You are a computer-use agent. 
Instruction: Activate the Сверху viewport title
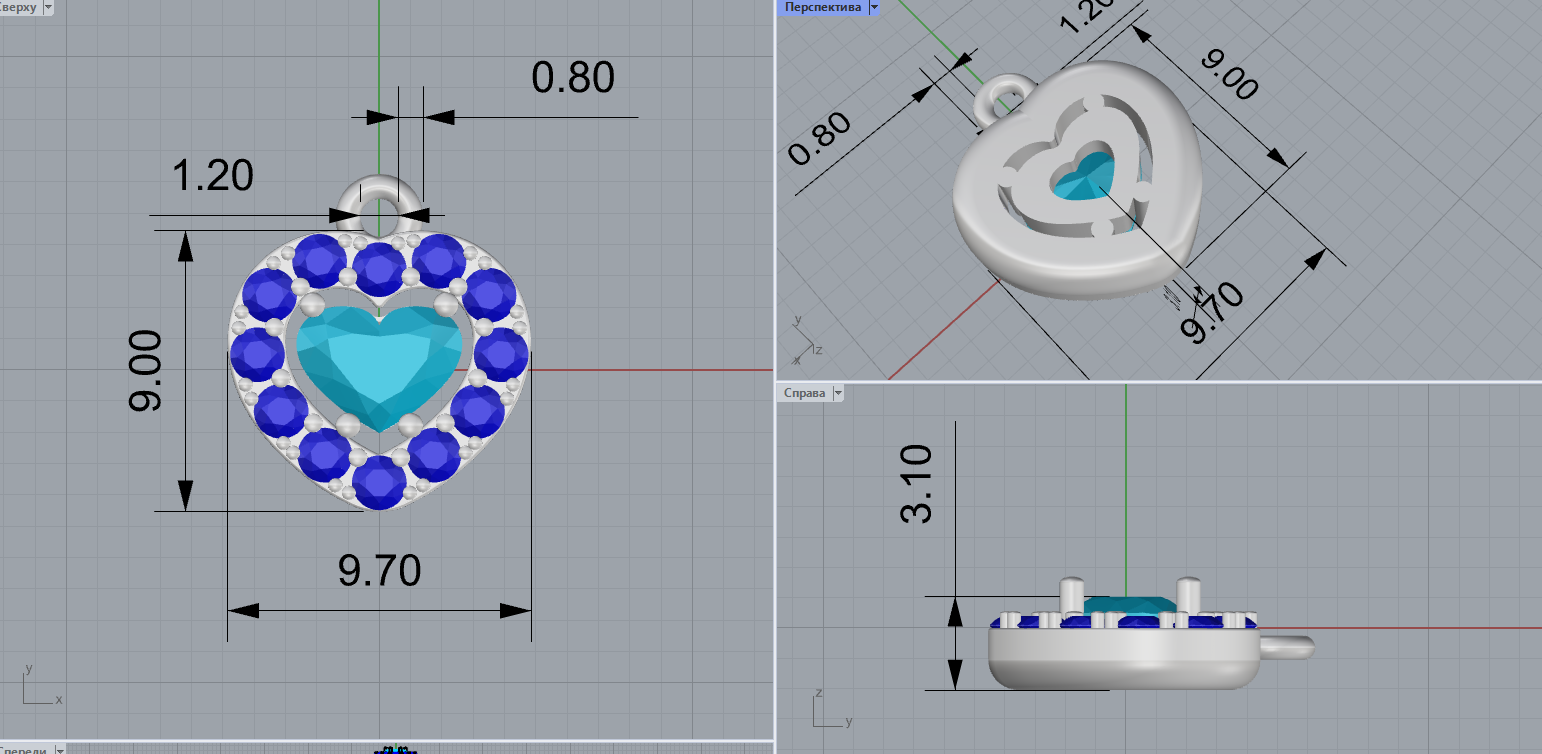(20, 7)
